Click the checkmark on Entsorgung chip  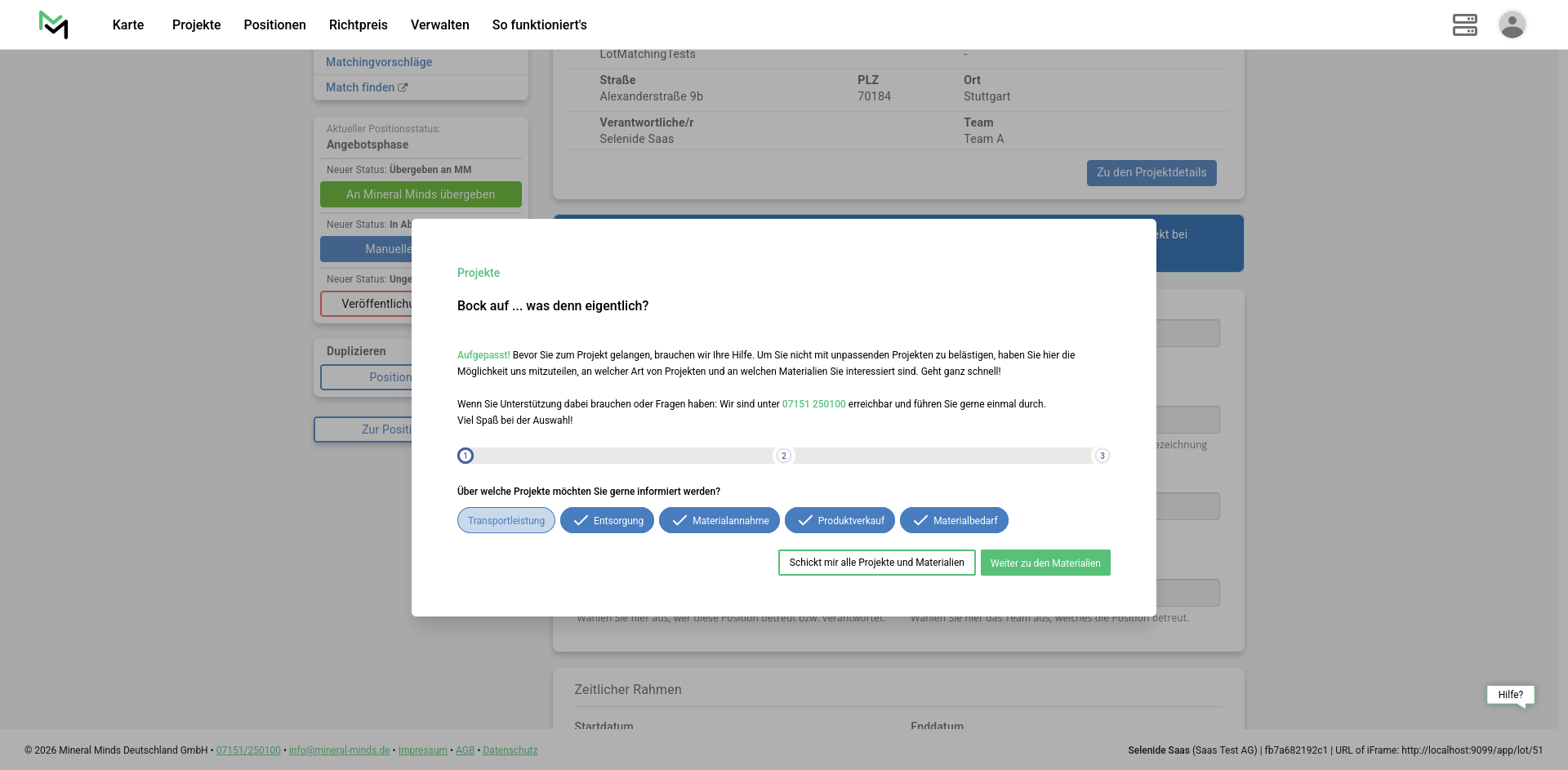pos(581,521)
